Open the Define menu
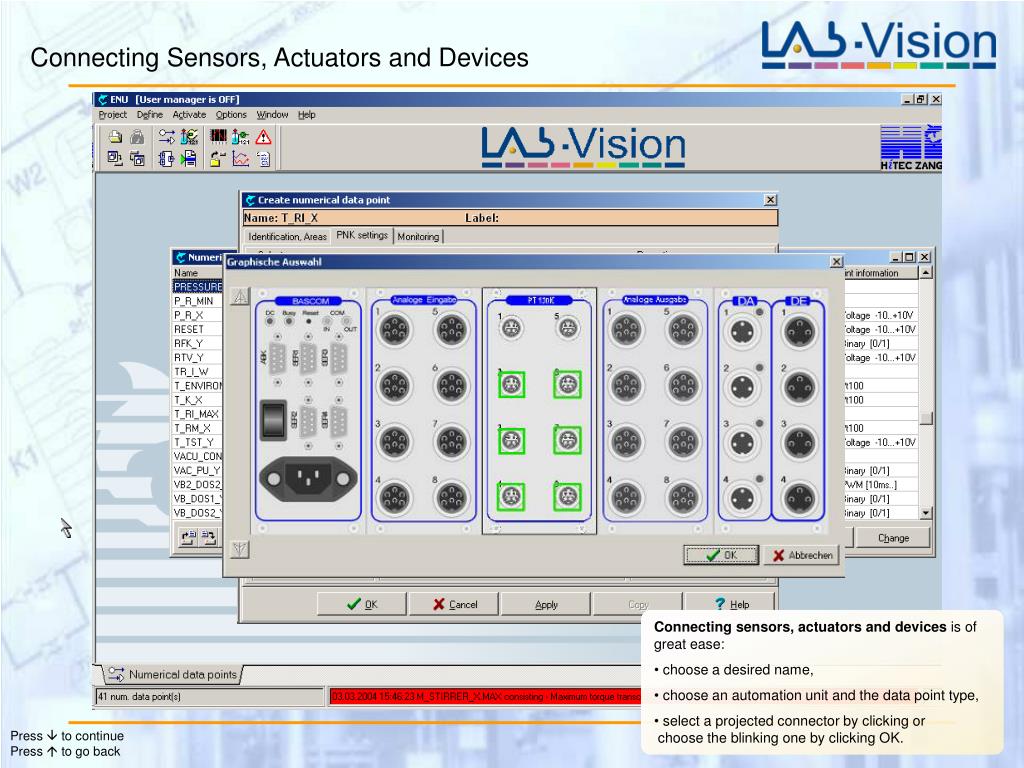 (x=150, y=114)
